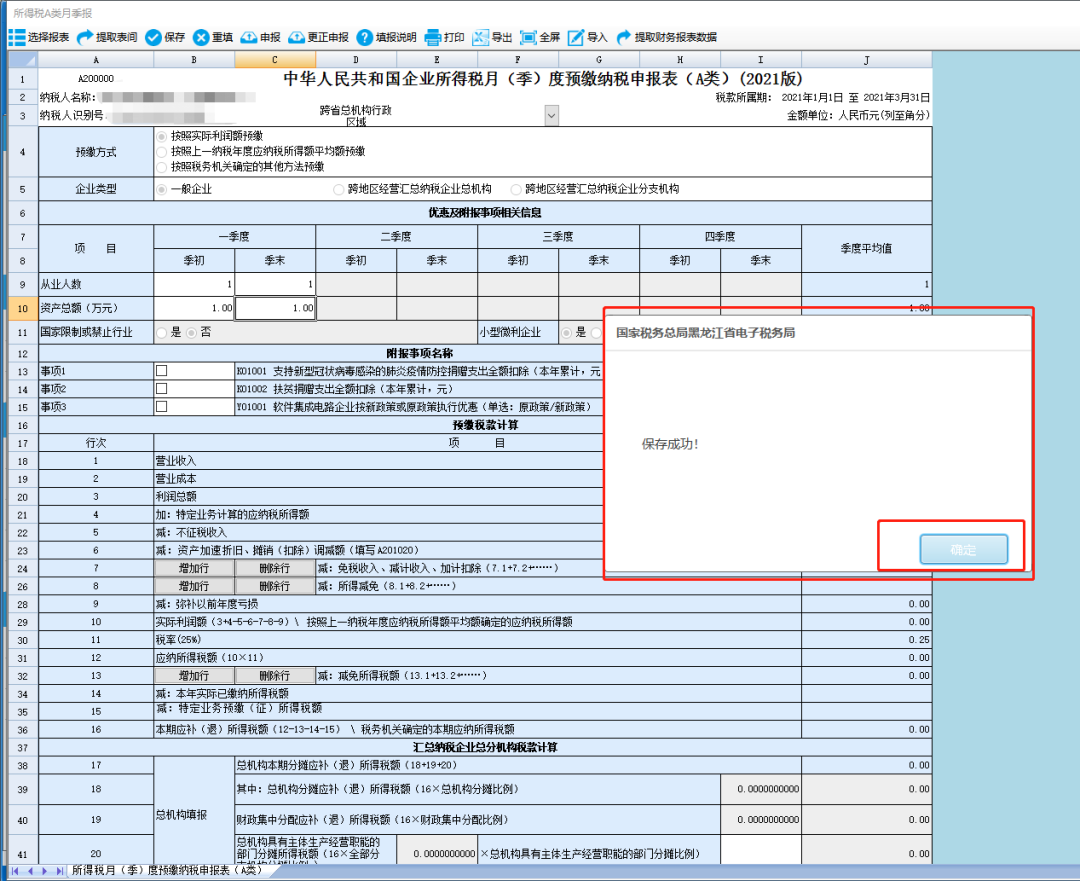Viewport: 1080px width, 881px height.
Task: Click the 资产总额 一季度 季末 cell
Action: click(x=275, y=308)
